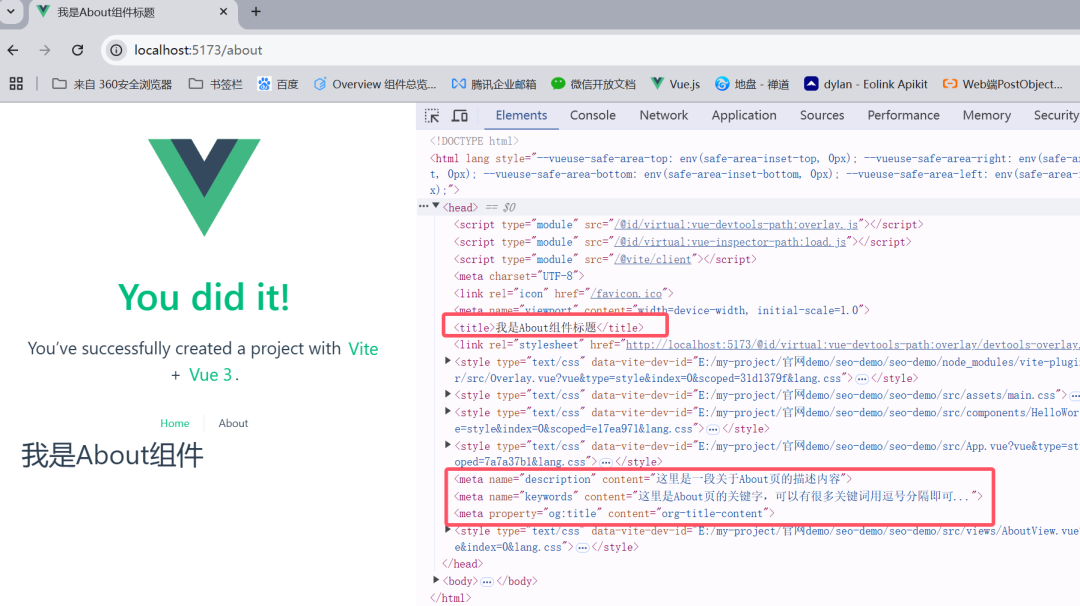Expand the AboutView.vue style element node
This screenshot has width=1080, height=606.
click(x=448, y=530)
